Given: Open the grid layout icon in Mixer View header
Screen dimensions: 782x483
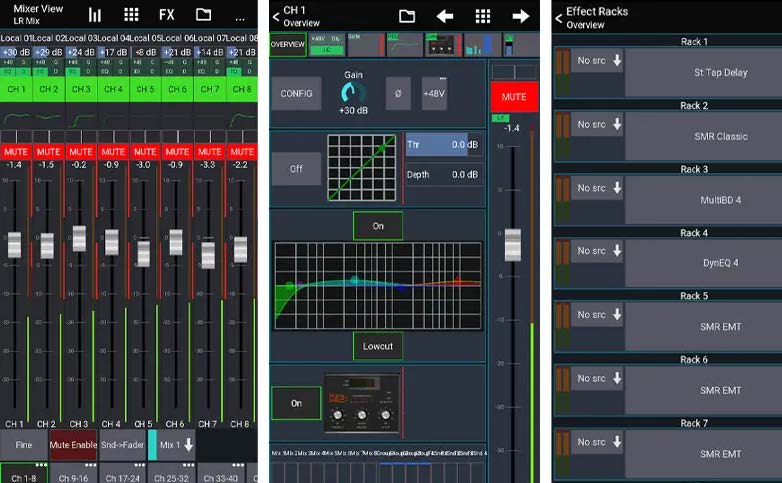Looking at the screenshot, I should click(x=131, y=14).
